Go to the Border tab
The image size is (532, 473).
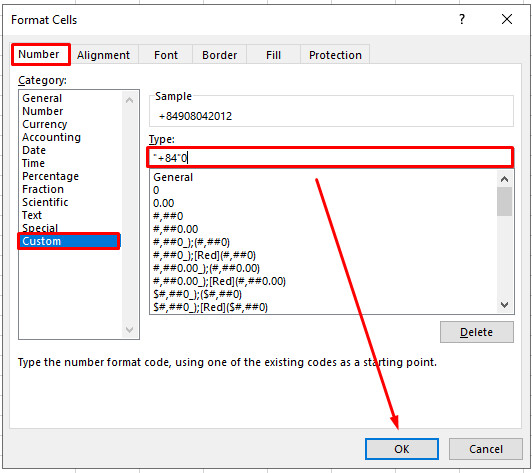[220, 55]
